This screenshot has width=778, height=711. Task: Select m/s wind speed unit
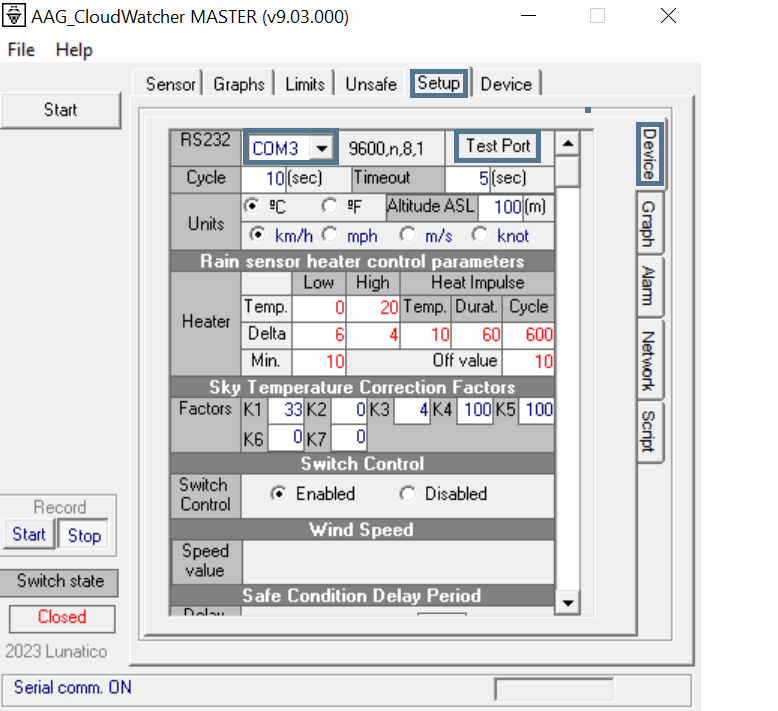[408, 234]
